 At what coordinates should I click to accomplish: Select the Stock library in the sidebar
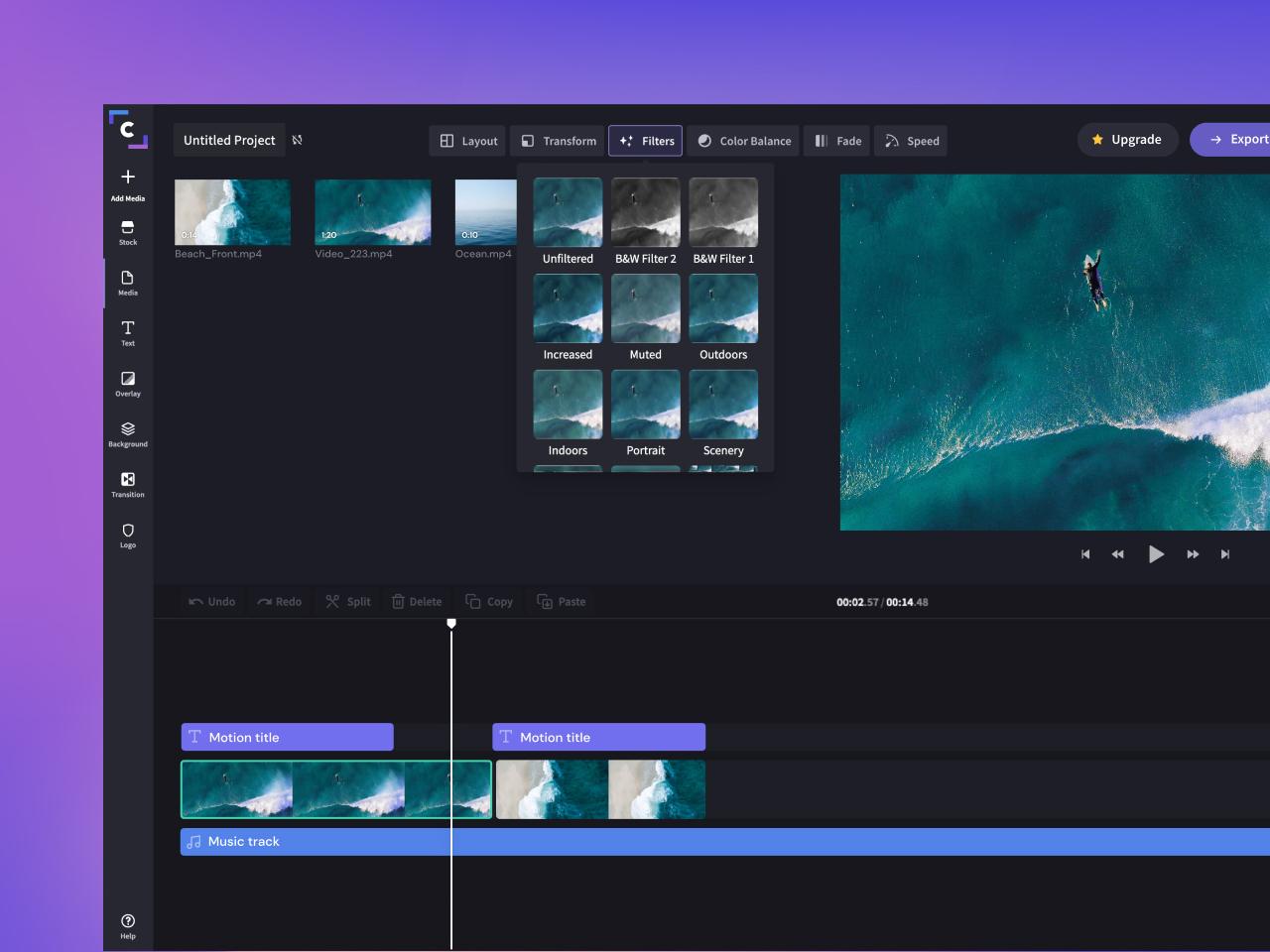[128, 233]
